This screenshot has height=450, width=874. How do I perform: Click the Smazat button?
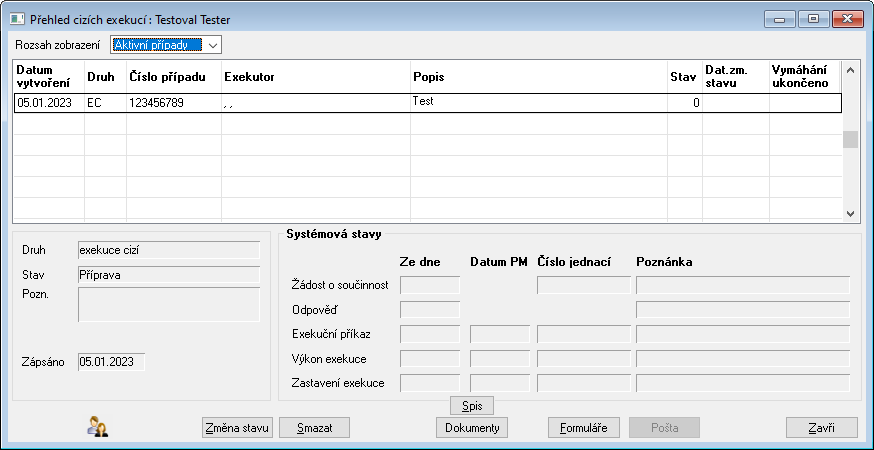tap(314, 428)
